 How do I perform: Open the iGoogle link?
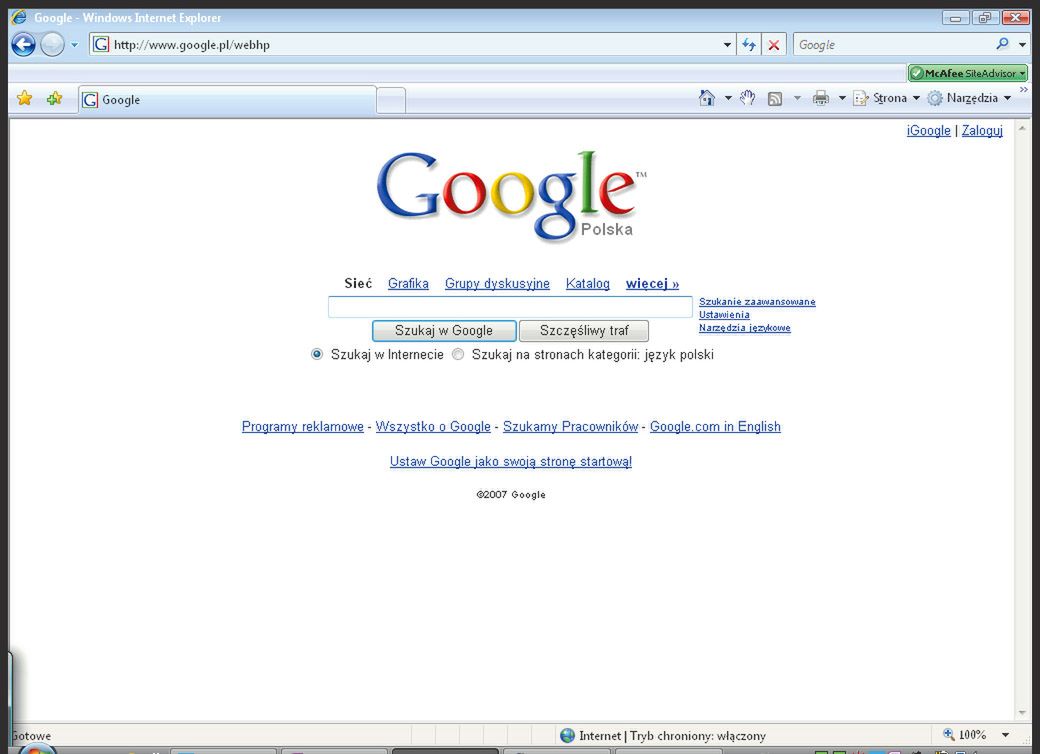929,131
